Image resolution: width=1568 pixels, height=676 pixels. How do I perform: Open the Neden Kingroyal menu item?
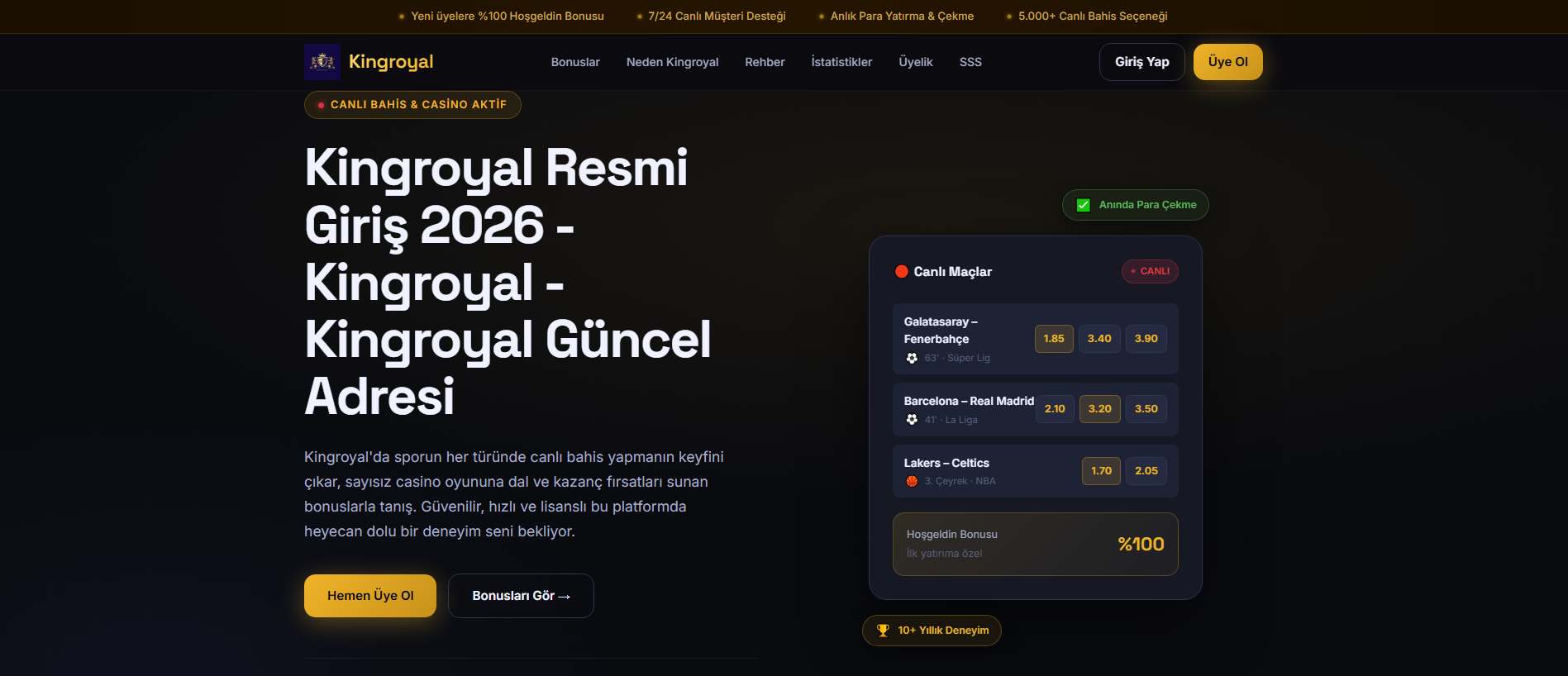(x=672, y=62)
